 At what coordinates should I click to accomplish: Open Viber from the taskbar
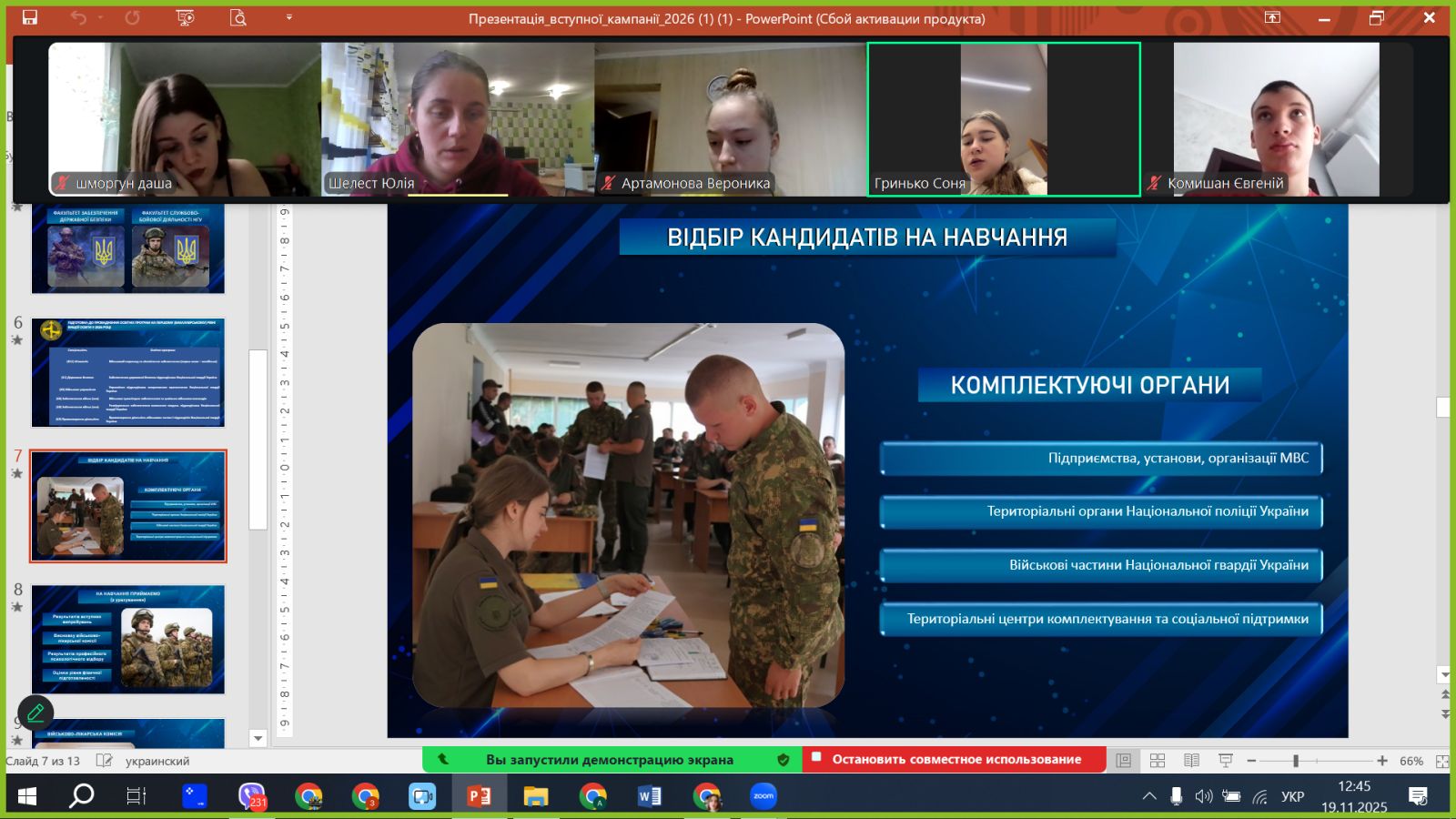(x=251, y=796)
